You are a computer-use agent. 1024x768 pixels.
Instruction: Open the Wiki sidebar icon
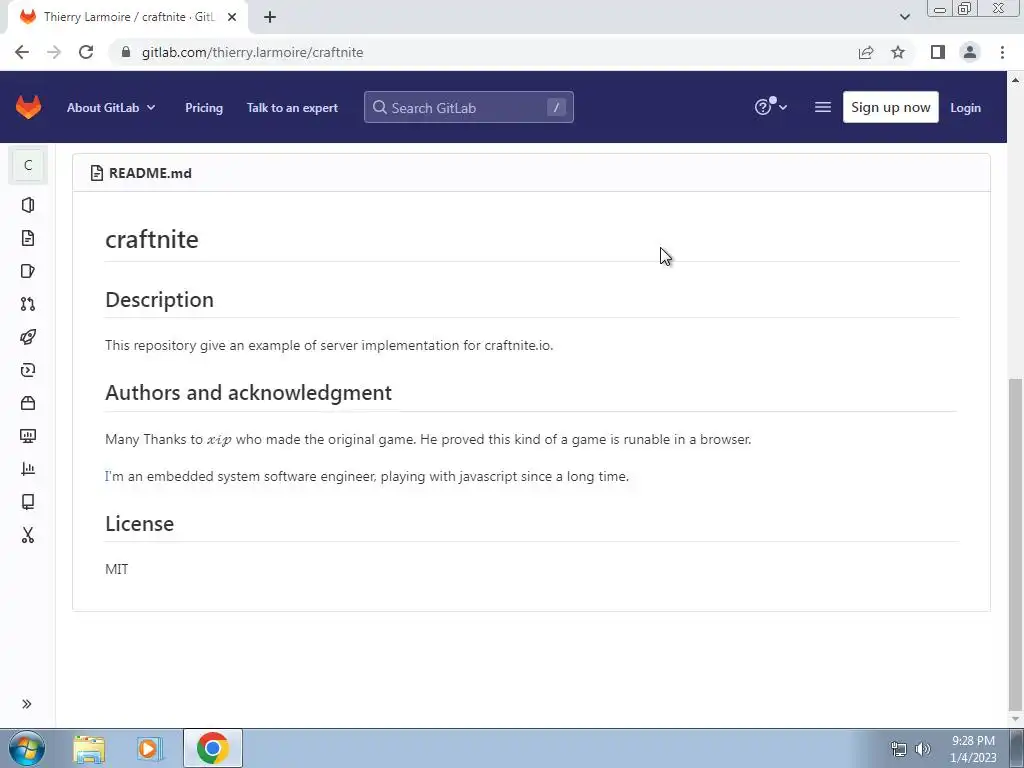27,502
